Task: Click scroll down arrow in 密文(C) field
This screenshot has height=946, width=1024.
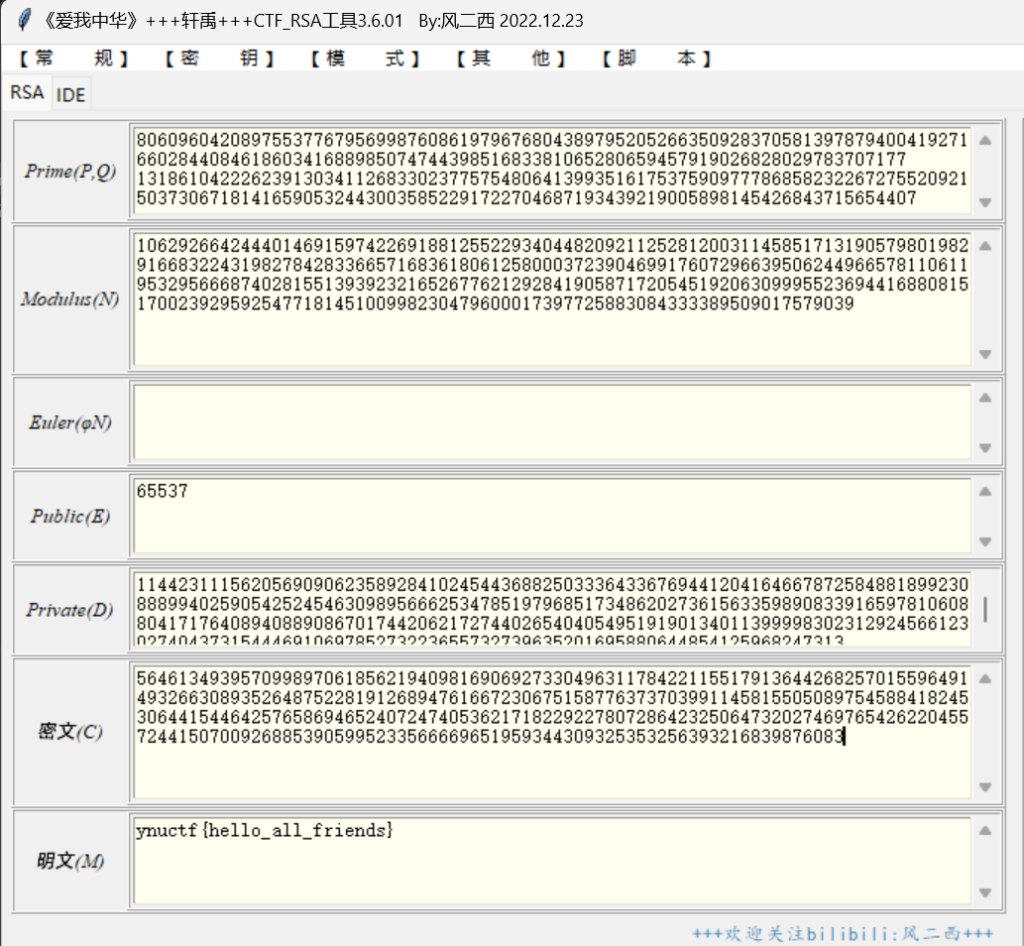Action: pos(985,787)
